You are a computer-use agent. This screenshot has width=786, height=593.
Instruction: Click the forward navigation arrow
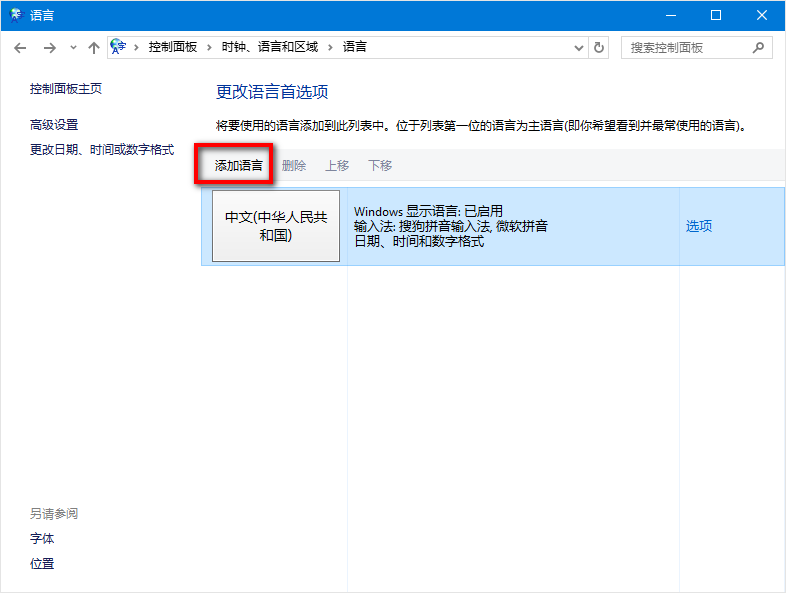[49, 47]
